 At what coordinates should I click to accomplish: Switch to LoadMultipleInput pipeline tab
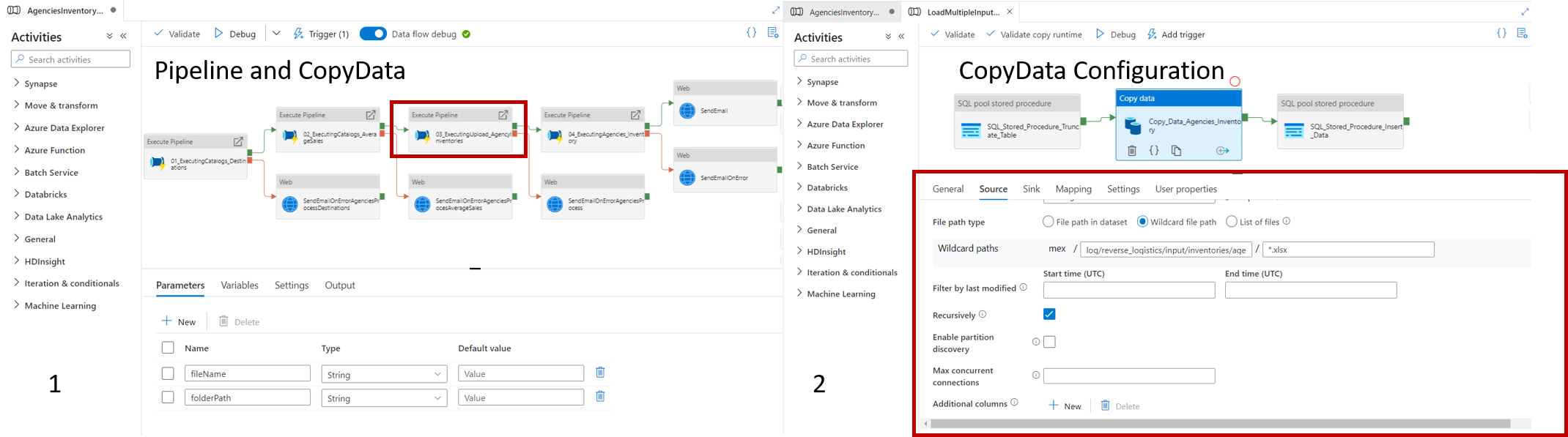point(961,12)
